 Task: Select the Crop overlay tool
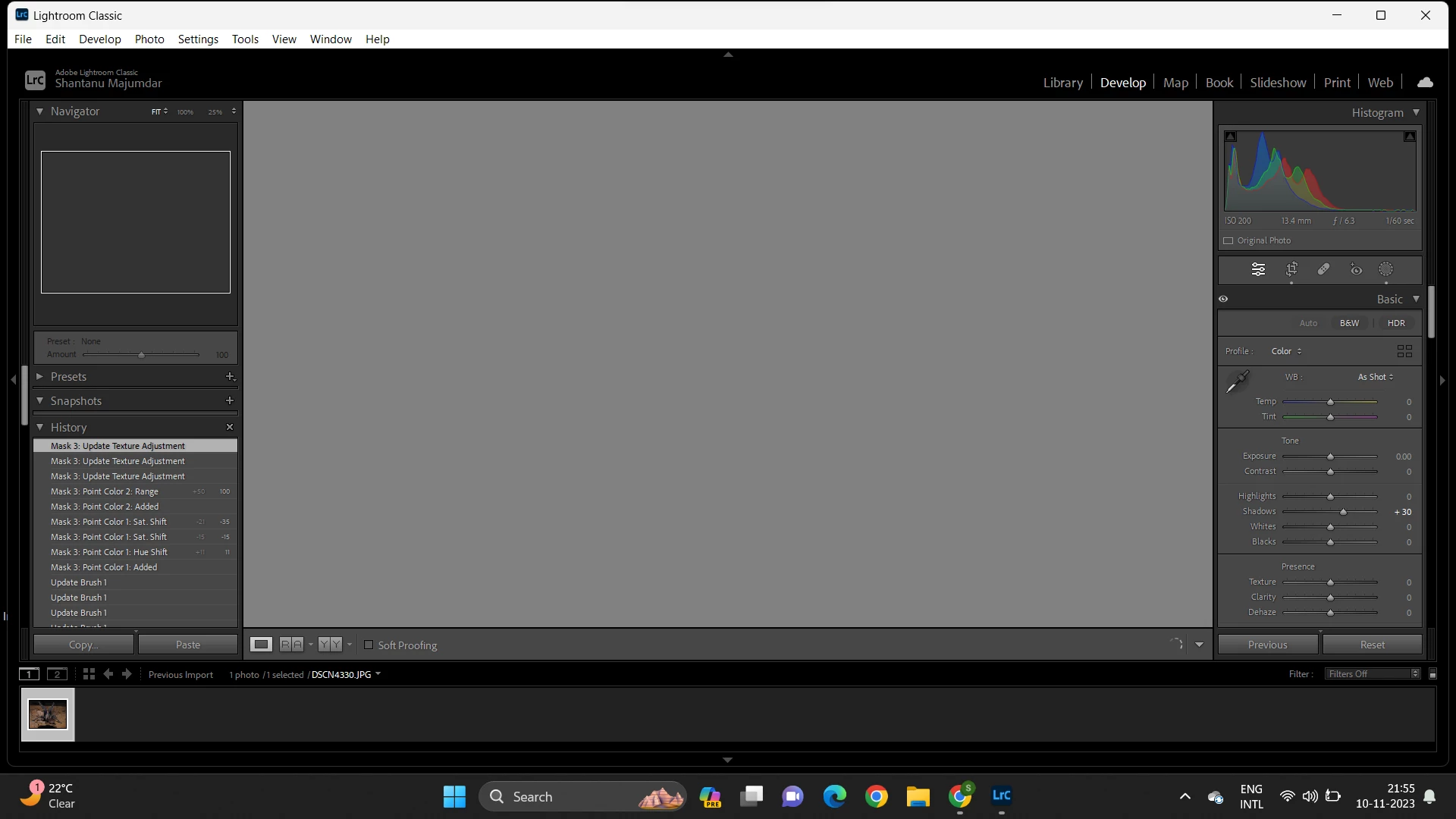(1291, 269)
